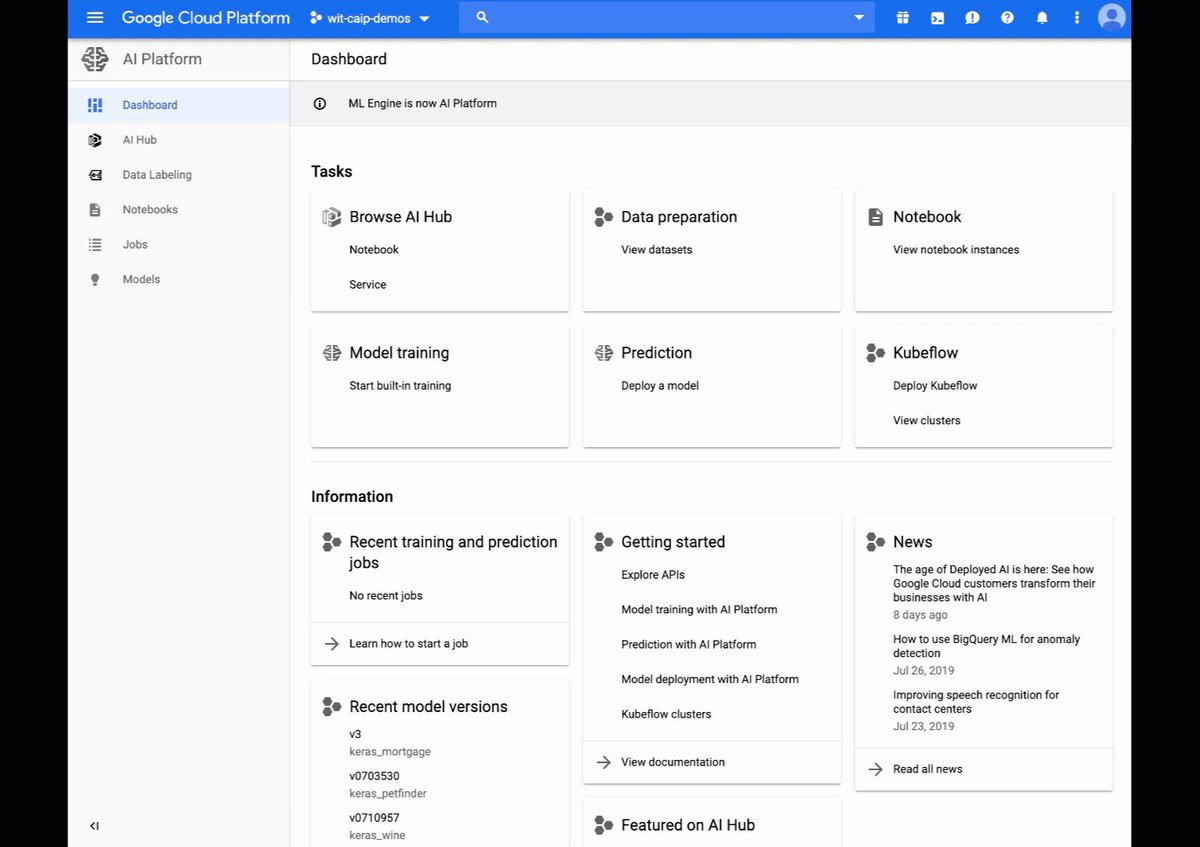Click Explore APIs link

point(653,575)
